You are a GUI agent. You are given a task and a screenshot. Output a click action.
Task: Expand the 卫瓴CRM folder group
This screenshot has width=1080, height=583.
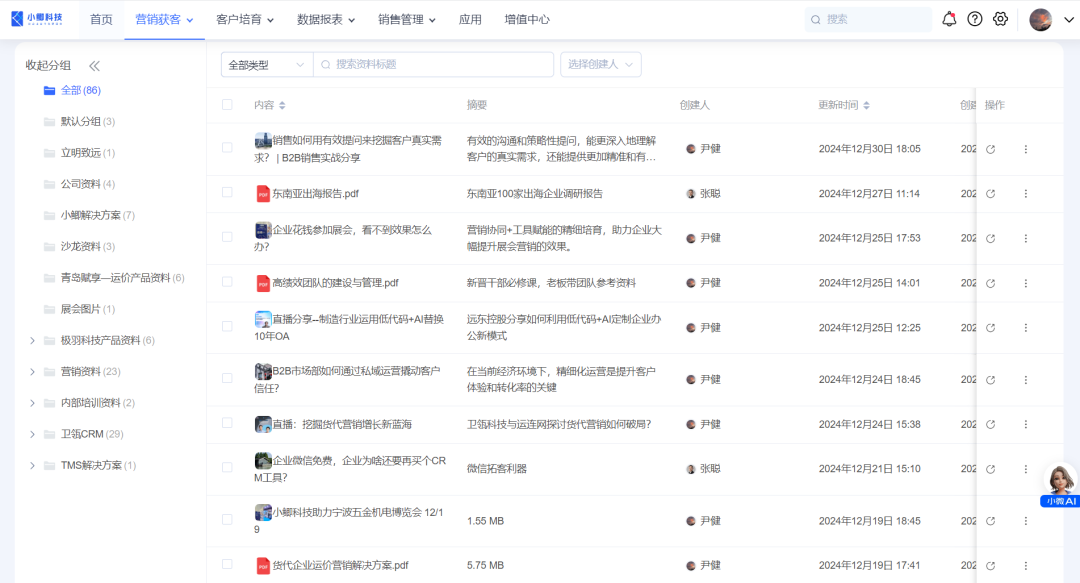coord(32,434)
